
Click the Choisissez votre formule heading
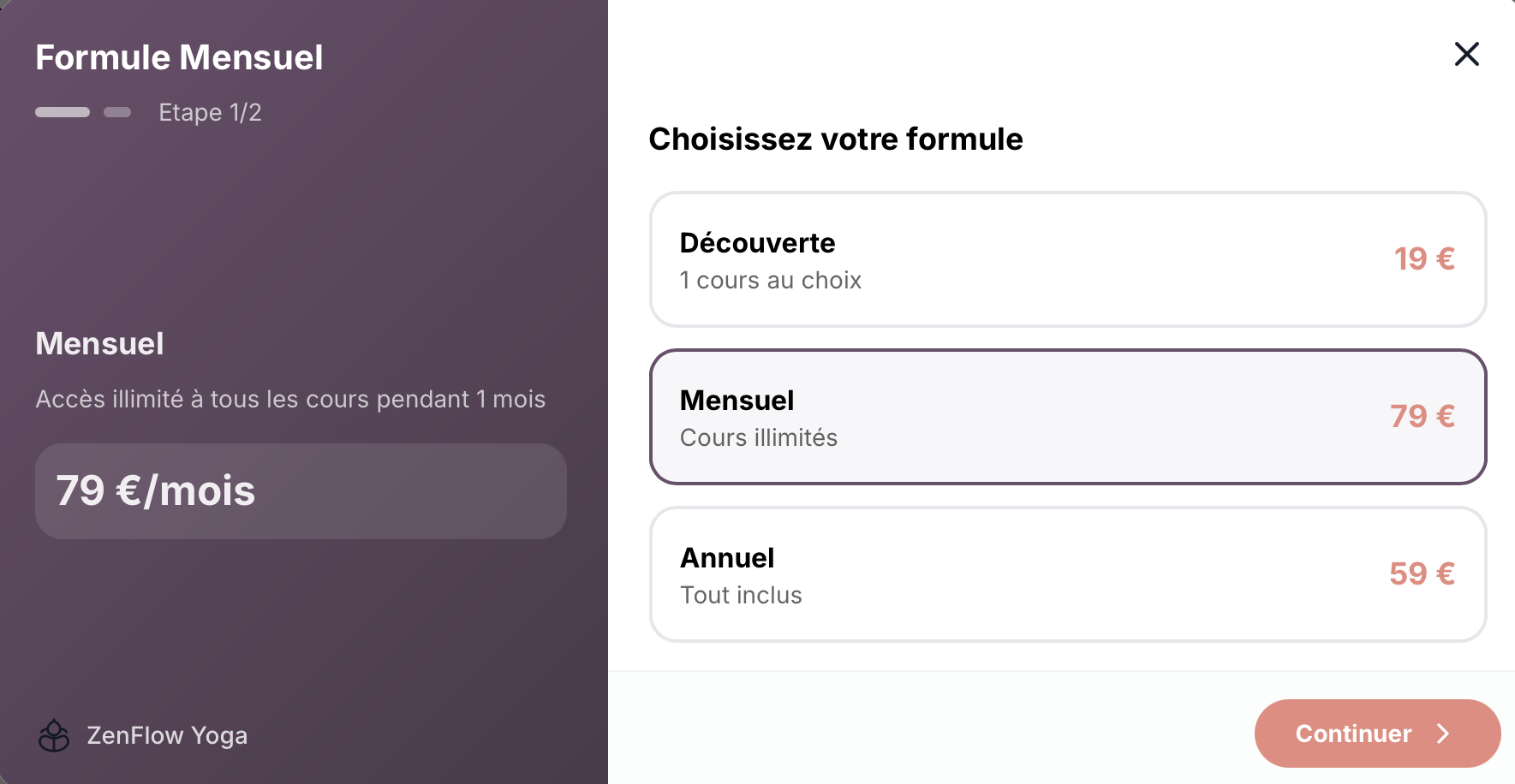(x=835, y=139)
